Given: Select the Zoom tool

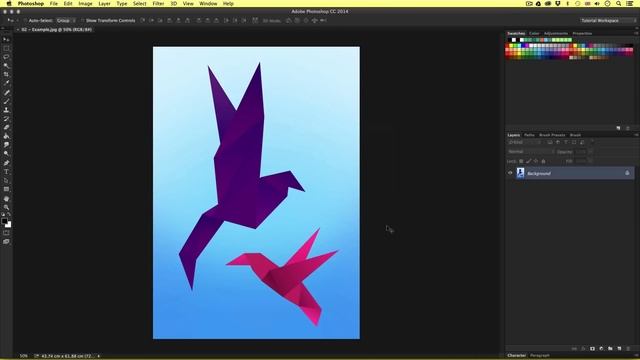Looking at the screenshot, I should [6, 207].
